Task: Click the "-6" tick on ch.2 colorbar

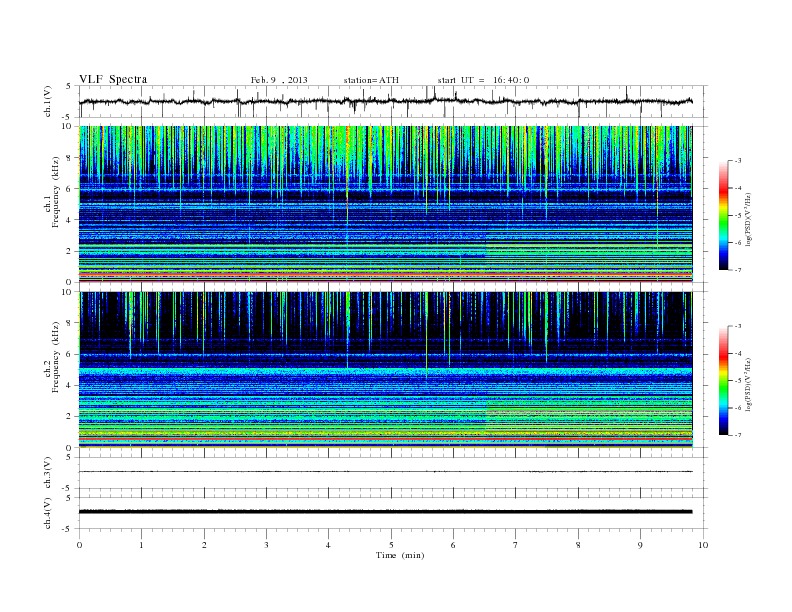Action: 738,408
